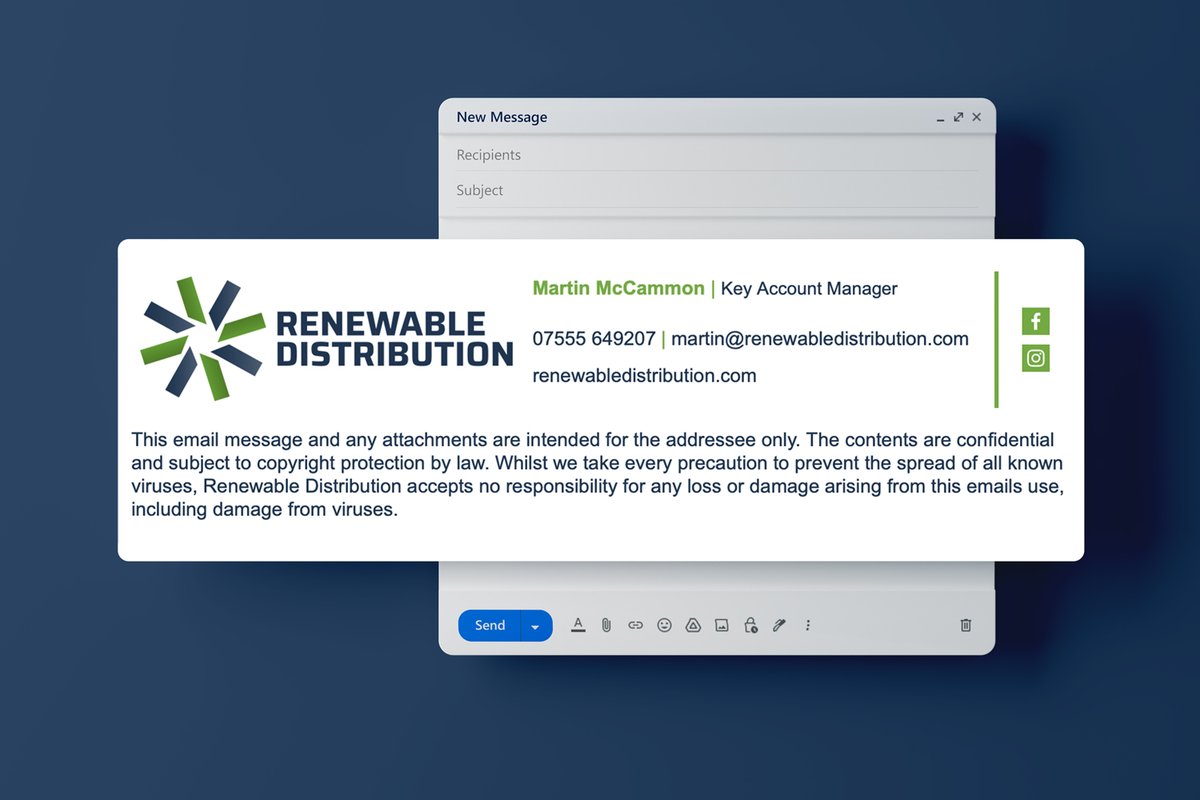
Task: Click the blue Send button
Action: coord(489,626)
